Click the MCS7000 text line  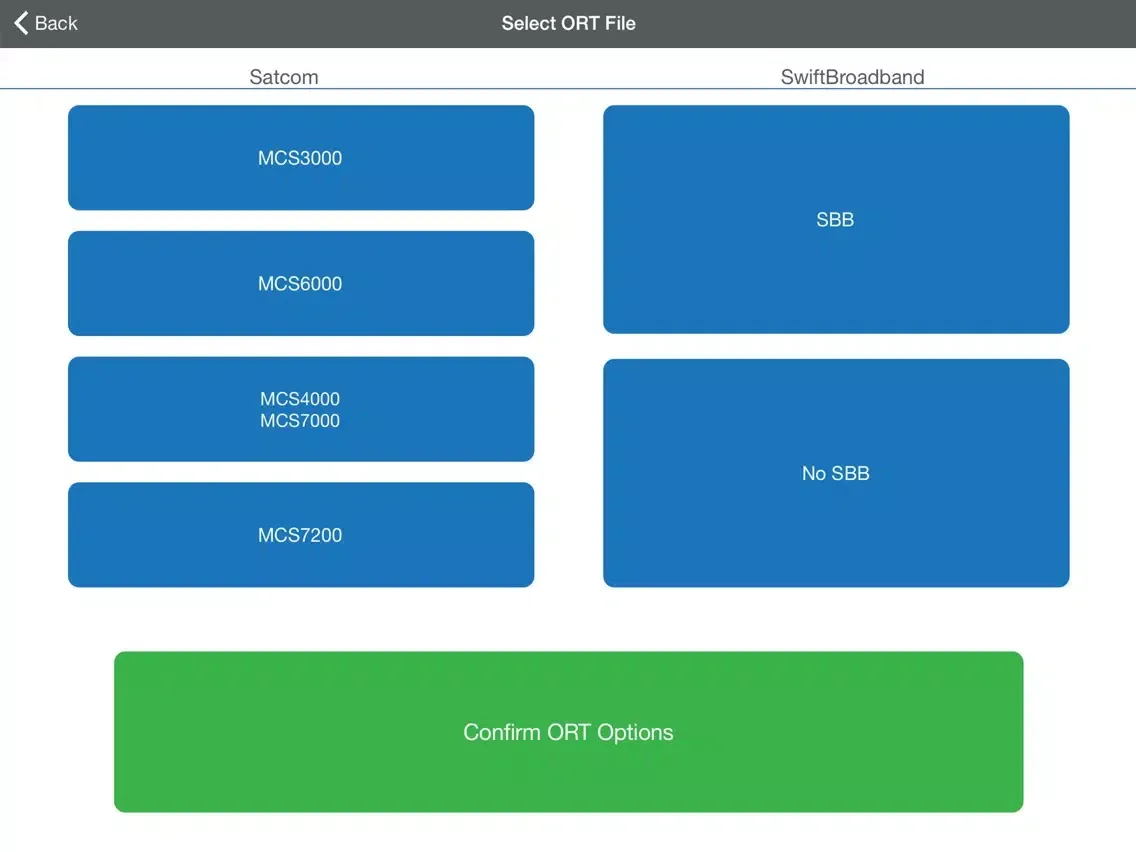tap(300, 421)
